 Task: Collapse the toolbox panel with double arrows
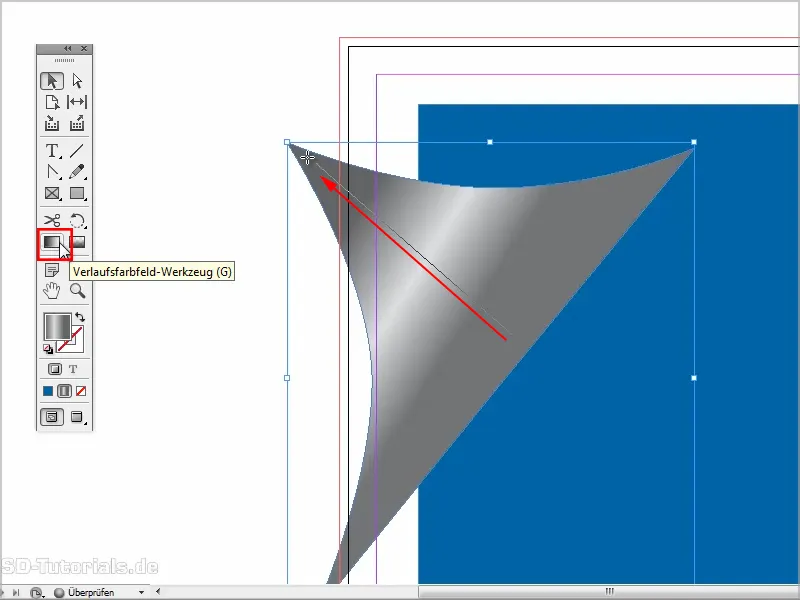click(68, 48)
